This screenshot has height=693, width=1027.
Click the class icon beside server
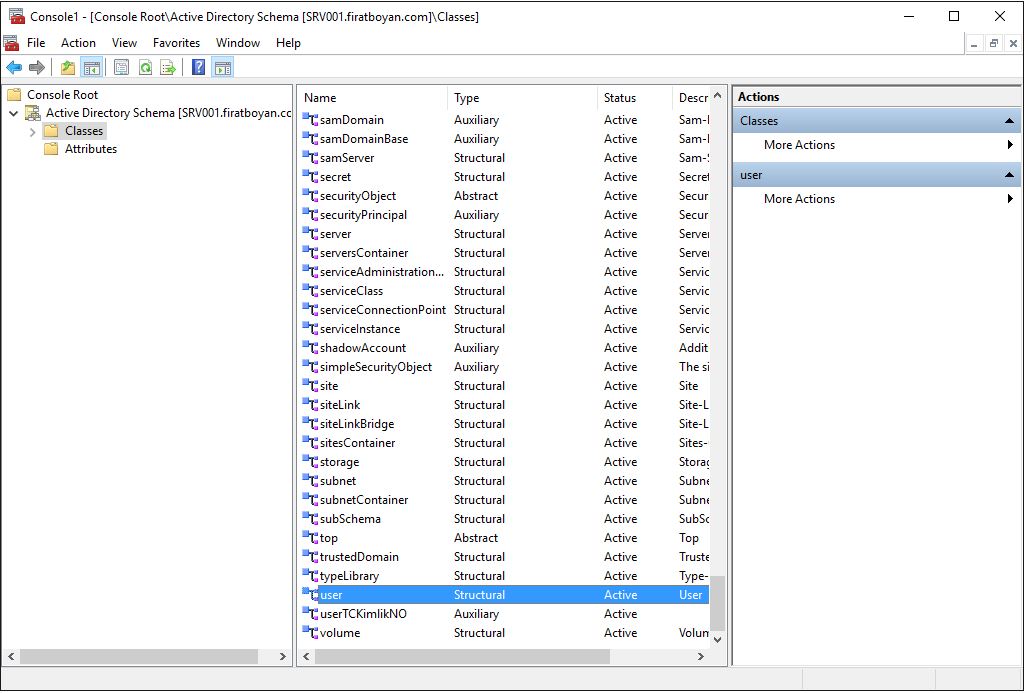pos(310,233)
